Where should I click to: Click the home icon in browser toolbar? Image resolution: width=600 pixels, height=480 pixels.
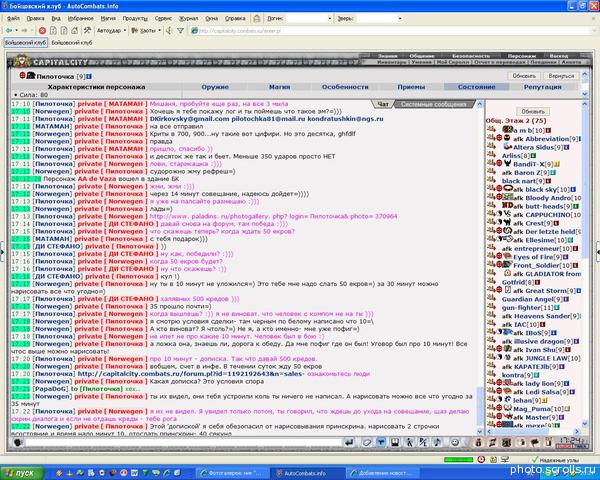[x=75, y=31]
